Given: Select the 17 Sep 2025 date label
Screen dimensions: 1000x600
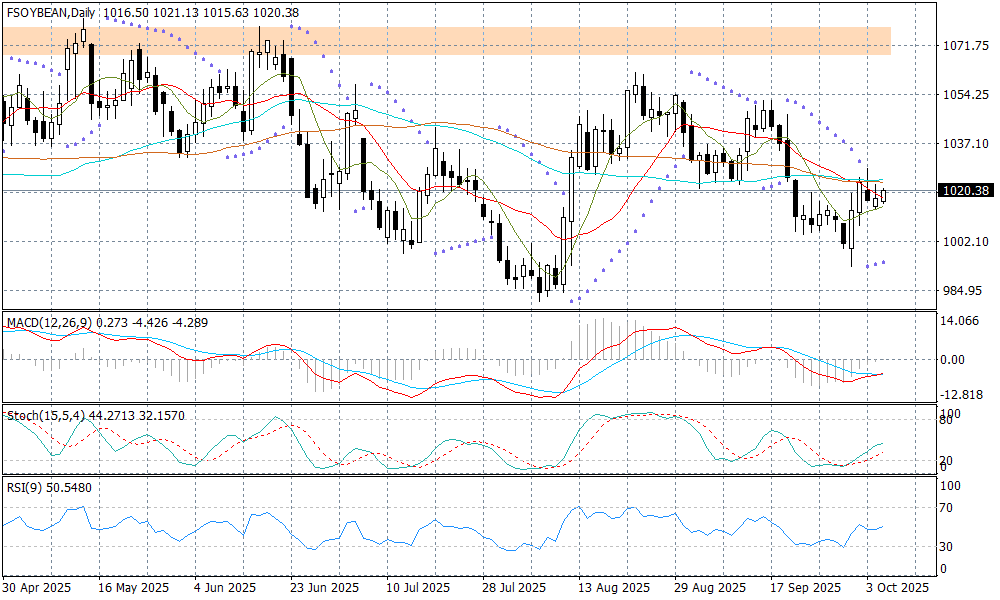Looking at the screenshot, I should pyautogui.click(x=807, y=587).
